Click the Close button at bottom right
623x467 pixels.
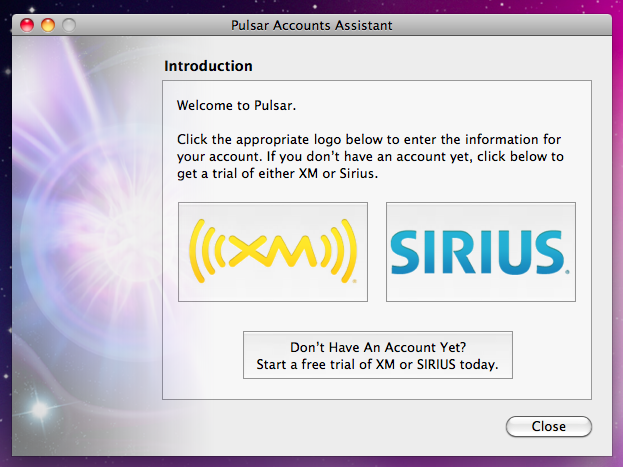[x=549, y=426]
